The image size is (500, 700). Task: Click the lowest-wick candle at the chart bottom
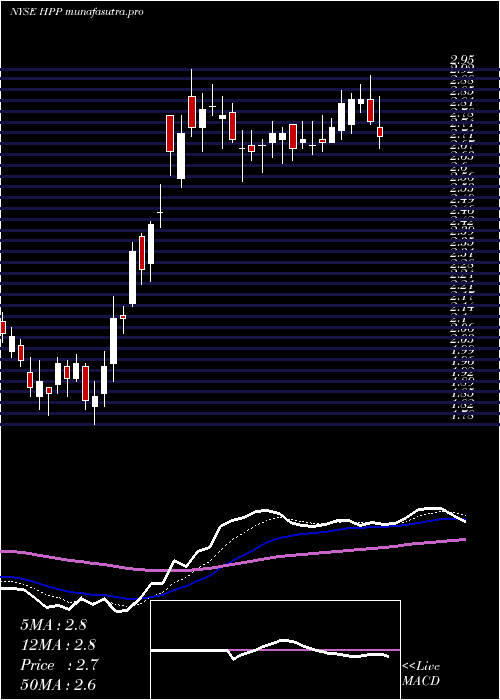pyautogui.click(x=95, y=401)
